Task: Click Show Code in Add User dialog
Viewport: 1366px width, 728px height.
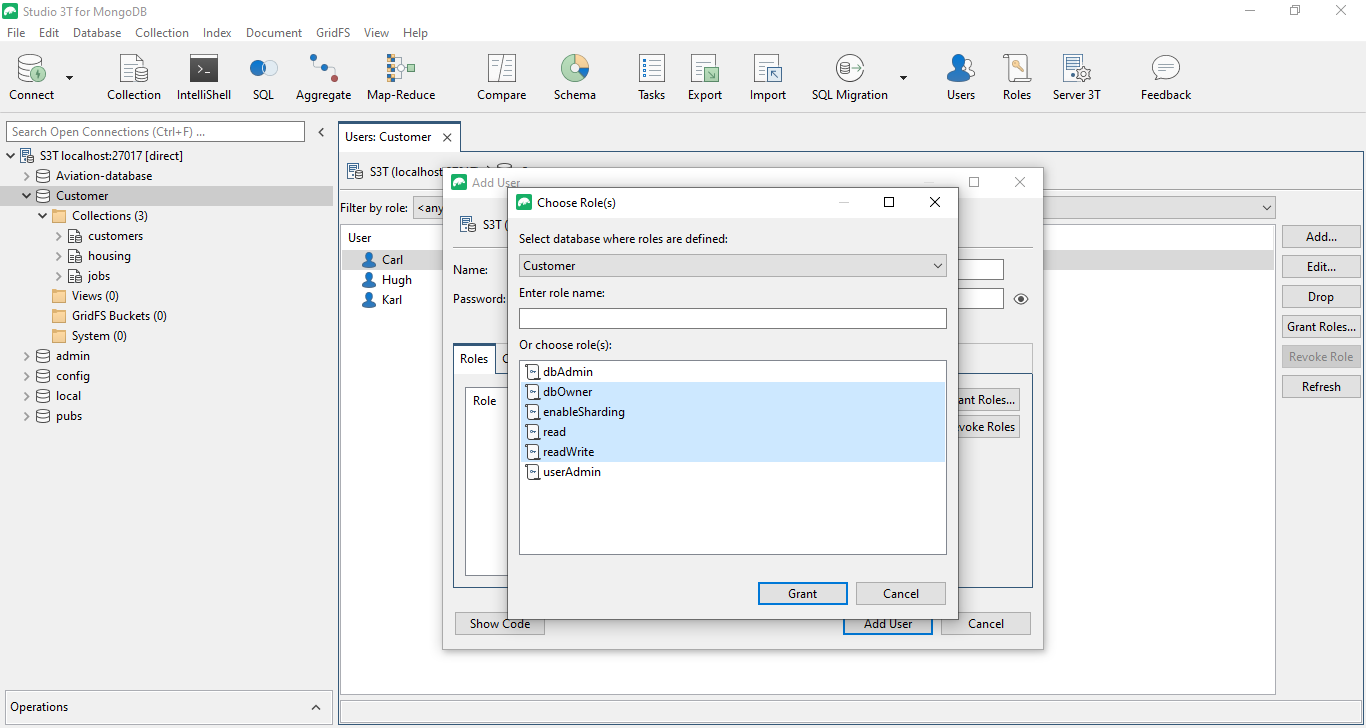Action: [500, 624]
